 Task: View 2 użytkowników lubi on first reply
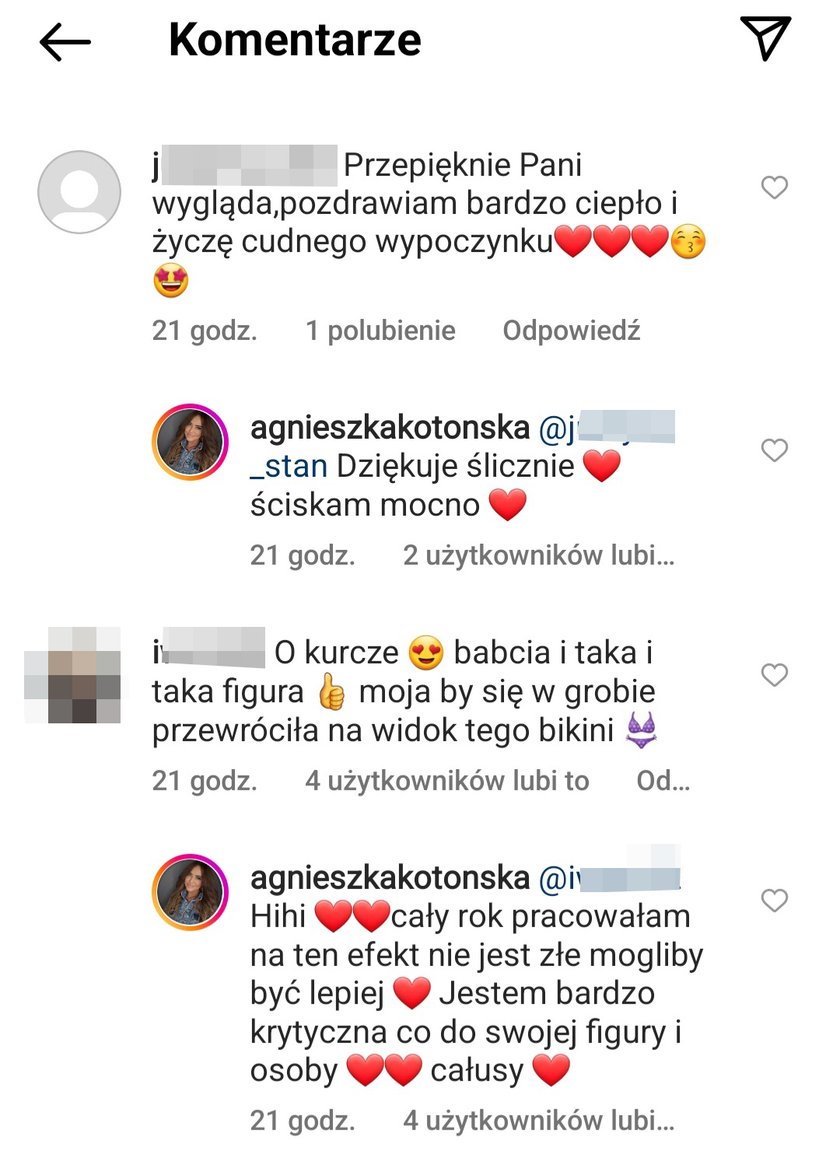(x=538, y=555)
